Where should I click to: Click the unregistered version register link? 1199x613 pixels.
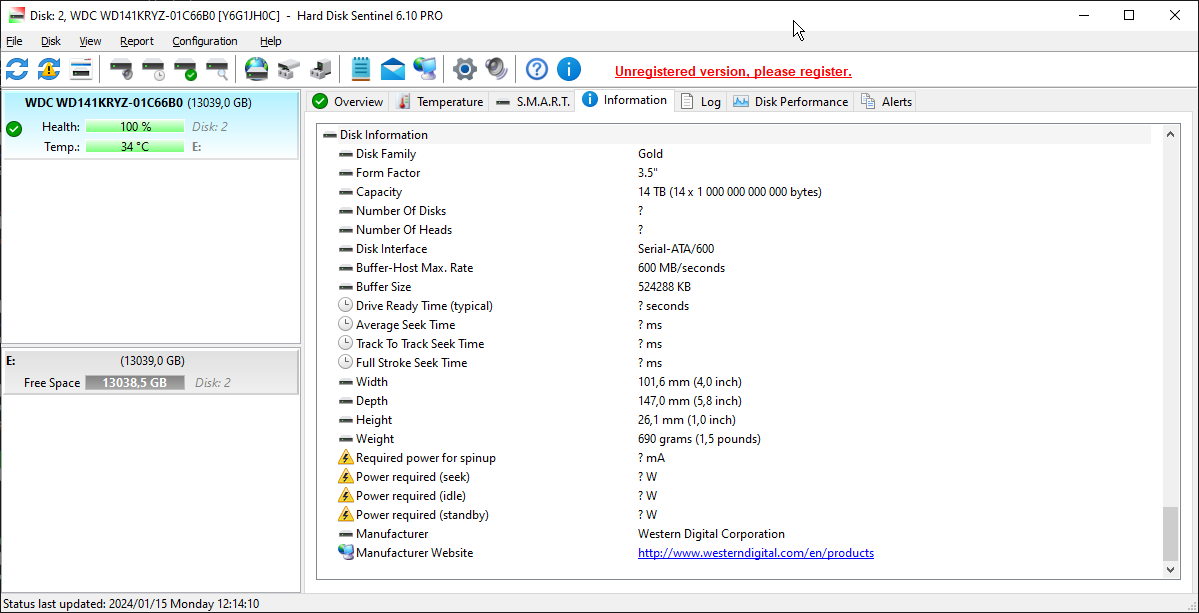pyautogui.click(x=733, y=72)
